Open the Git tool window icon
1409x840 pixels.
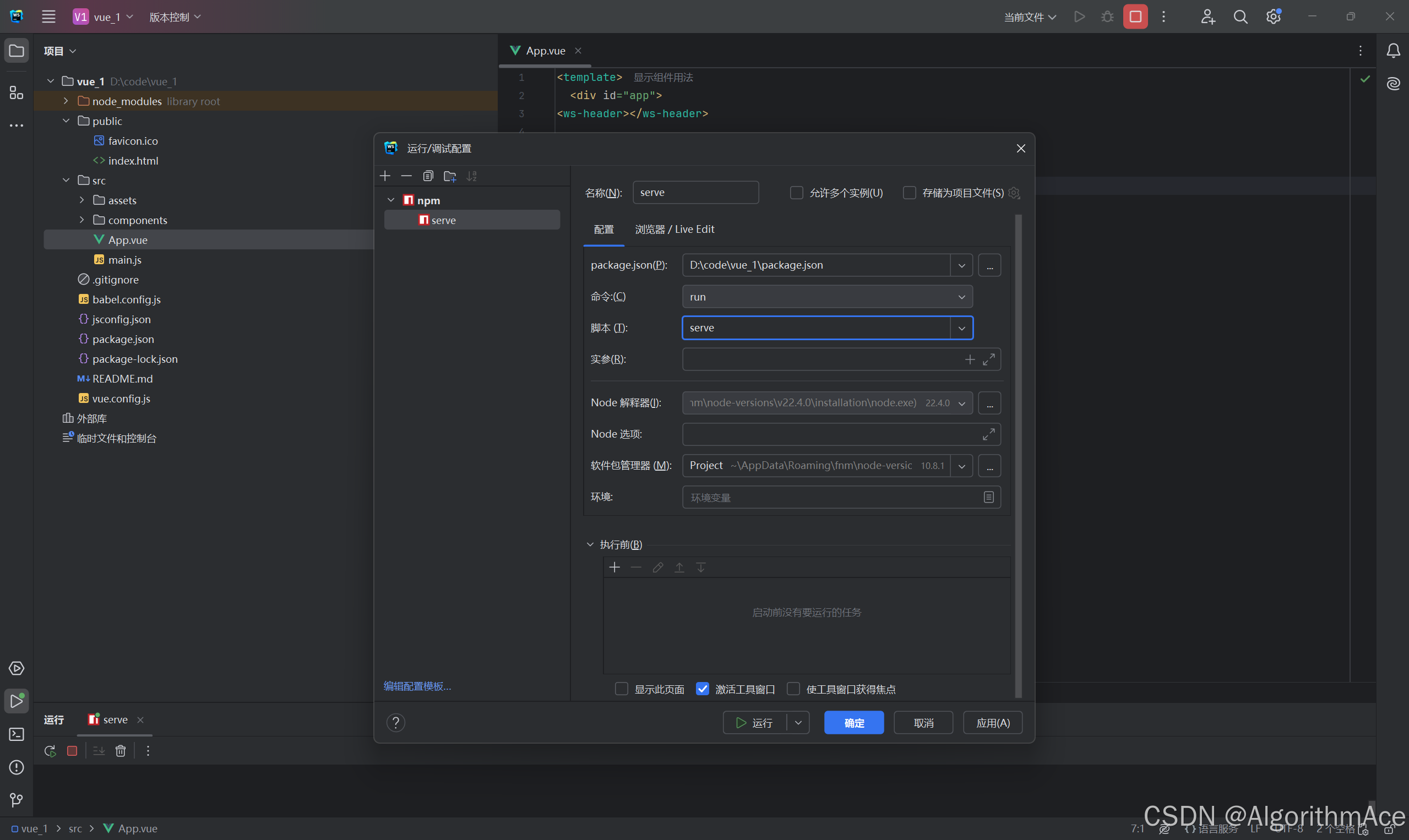[17, 799]
